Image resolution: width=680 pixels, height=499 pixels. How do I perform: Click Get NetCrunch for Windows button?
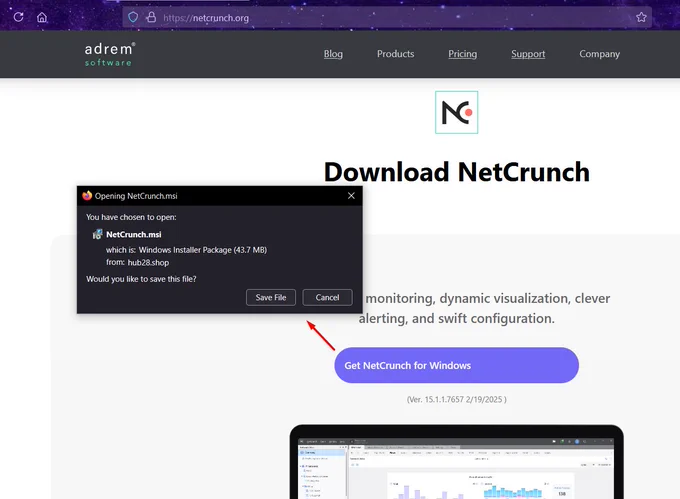coord(456,365)
